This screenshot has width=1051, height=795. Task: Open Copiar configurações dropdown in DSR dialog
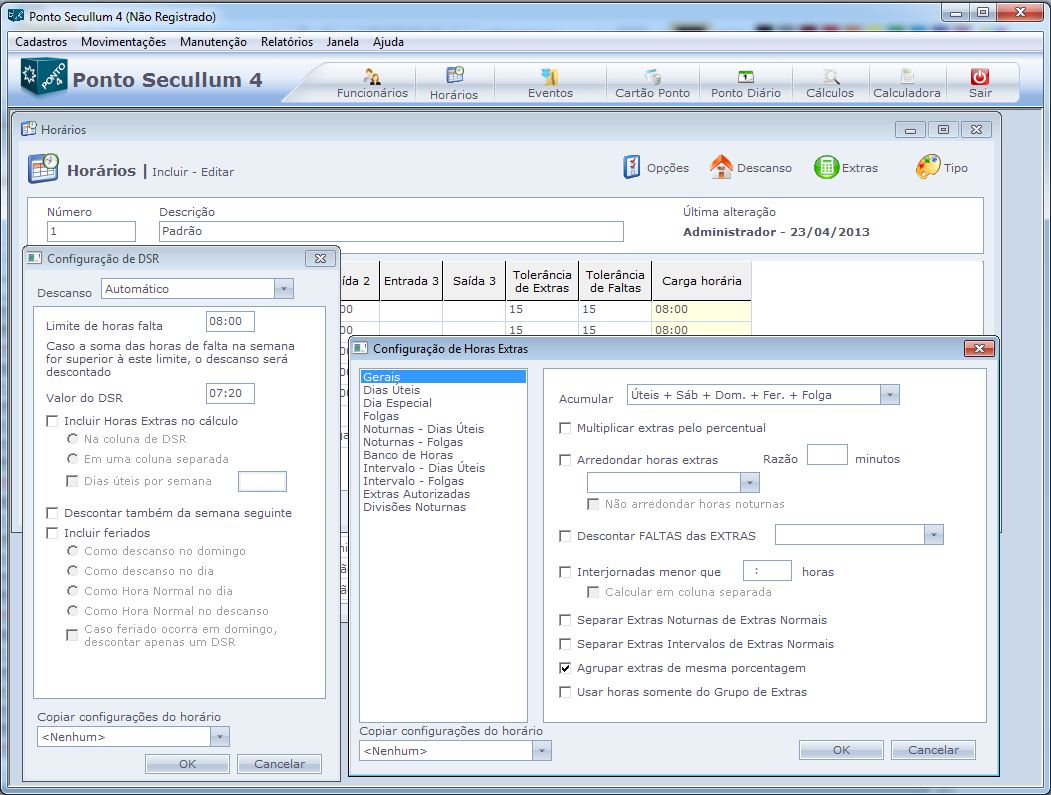[219, 737]
